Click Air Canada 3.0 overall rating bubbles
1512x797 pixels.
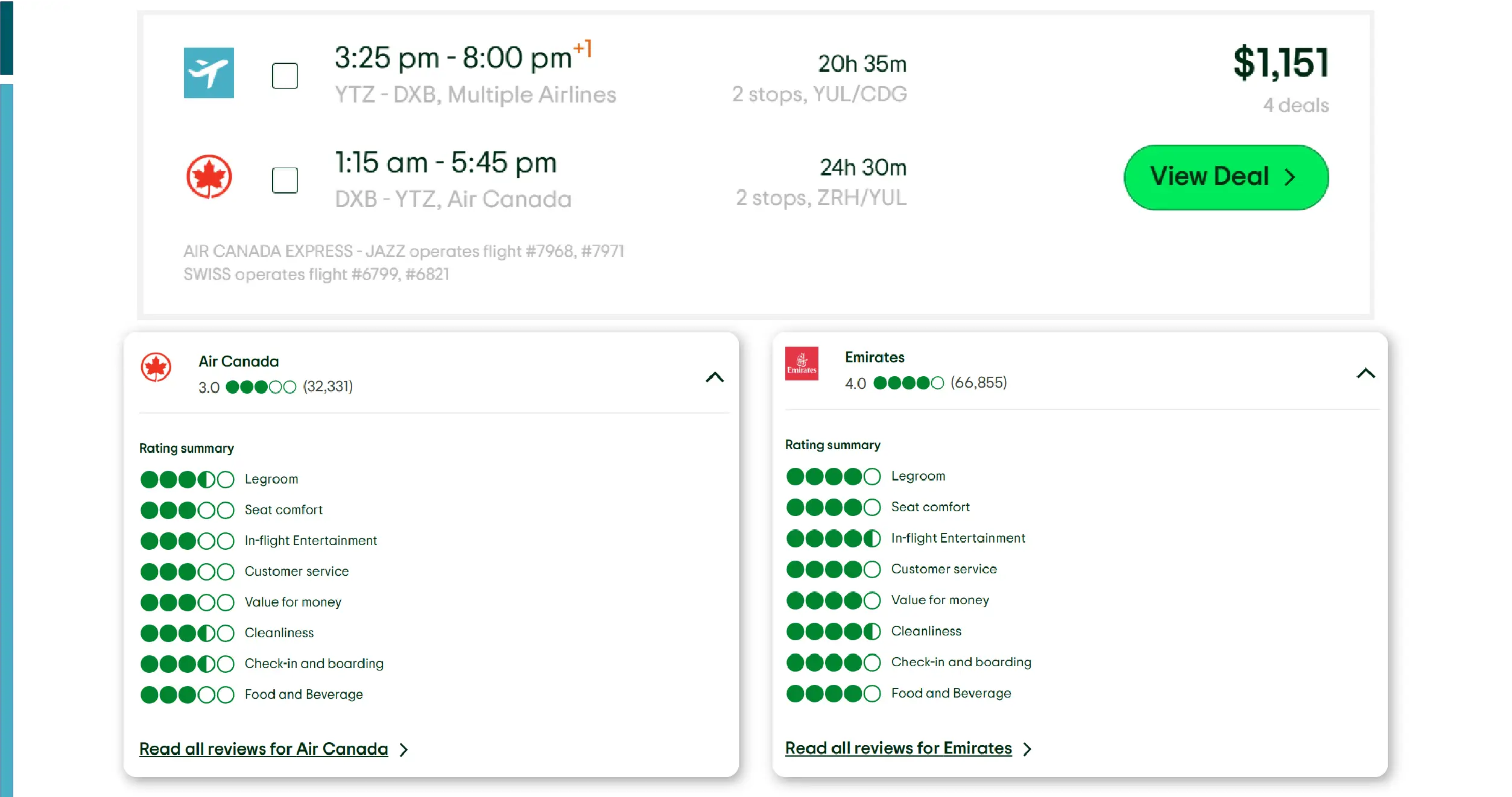pos(261,387)
